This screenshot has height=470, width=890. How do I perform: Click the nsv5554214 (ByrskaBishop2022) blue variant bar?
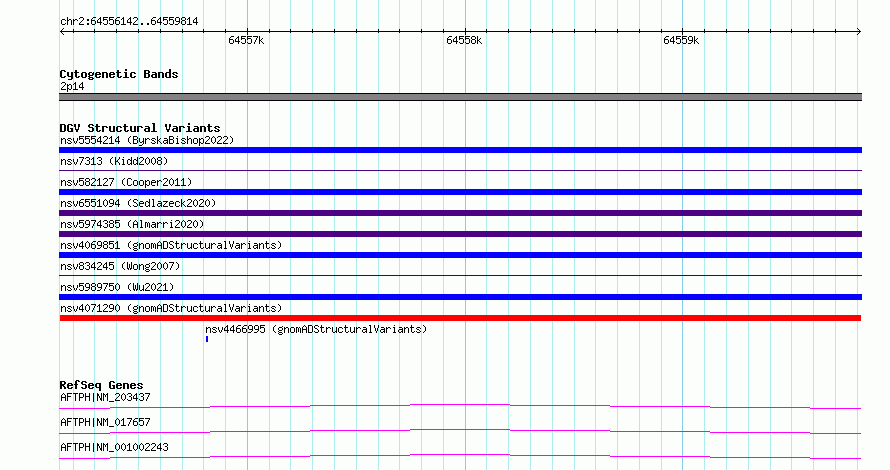[460, 150]
